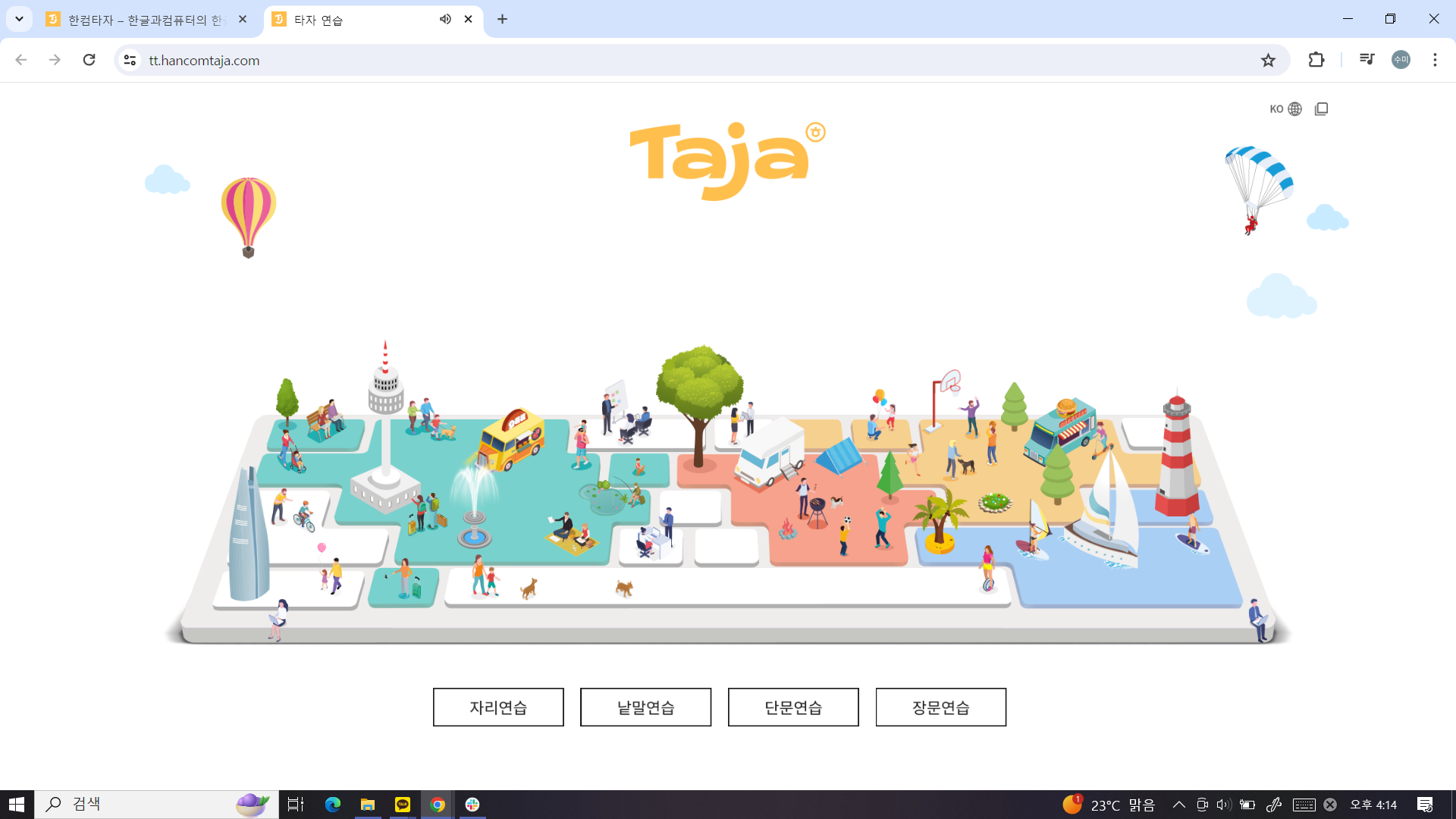Screen dimensions: 1456x819
Task: Open the Chrome profile avatar
Action: point(1401,60)
